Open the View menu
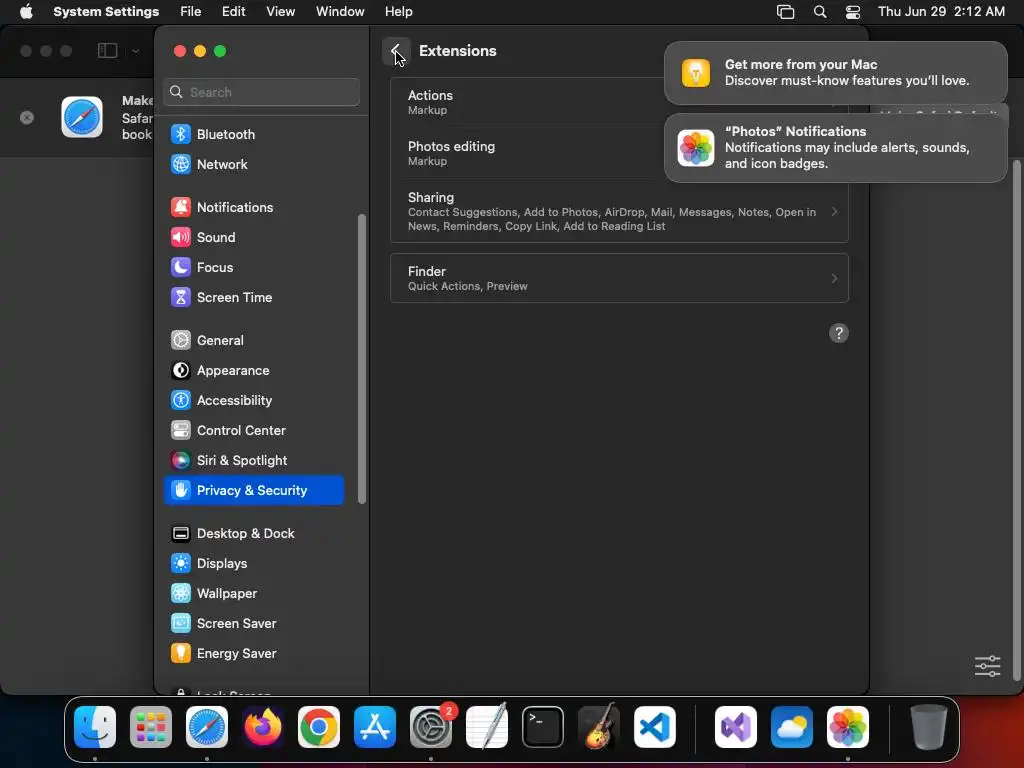 pos(280,12)
